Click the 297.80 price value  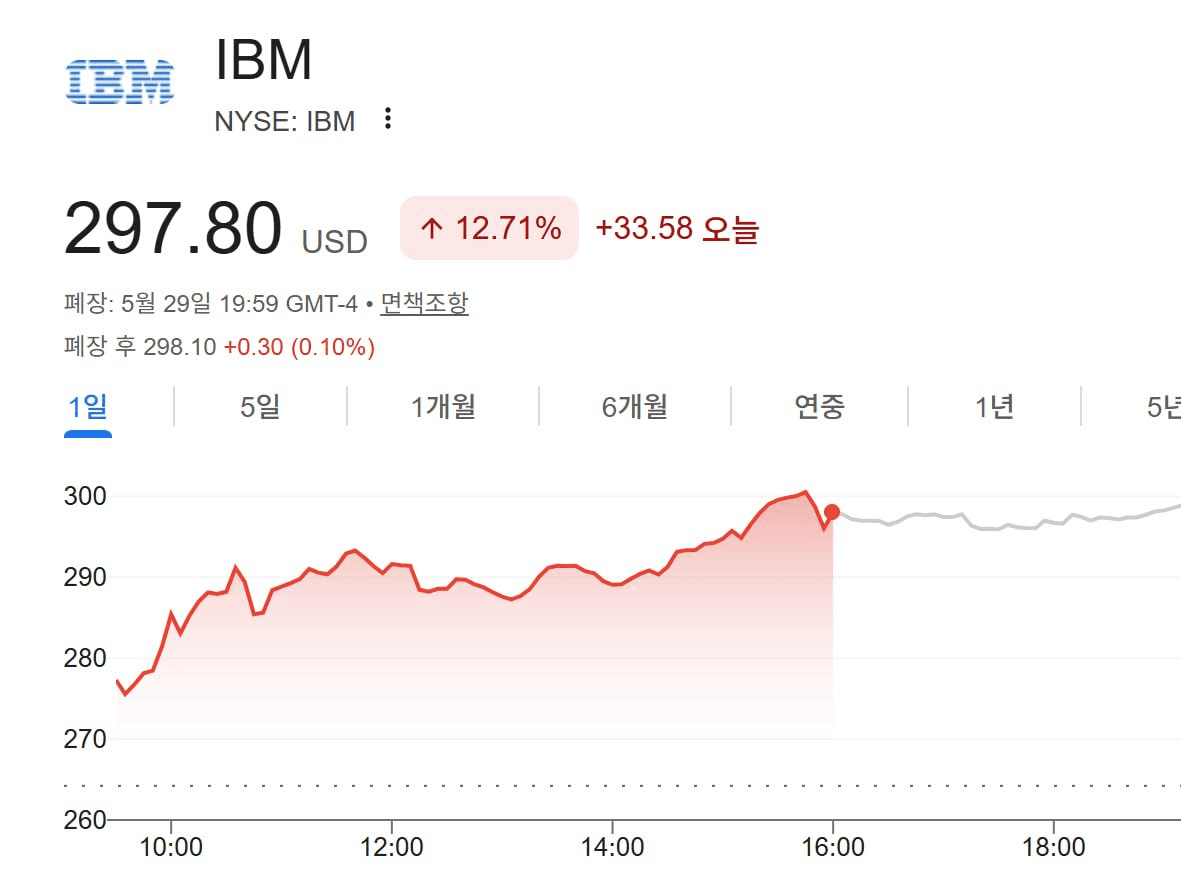[x=173, y=227]
